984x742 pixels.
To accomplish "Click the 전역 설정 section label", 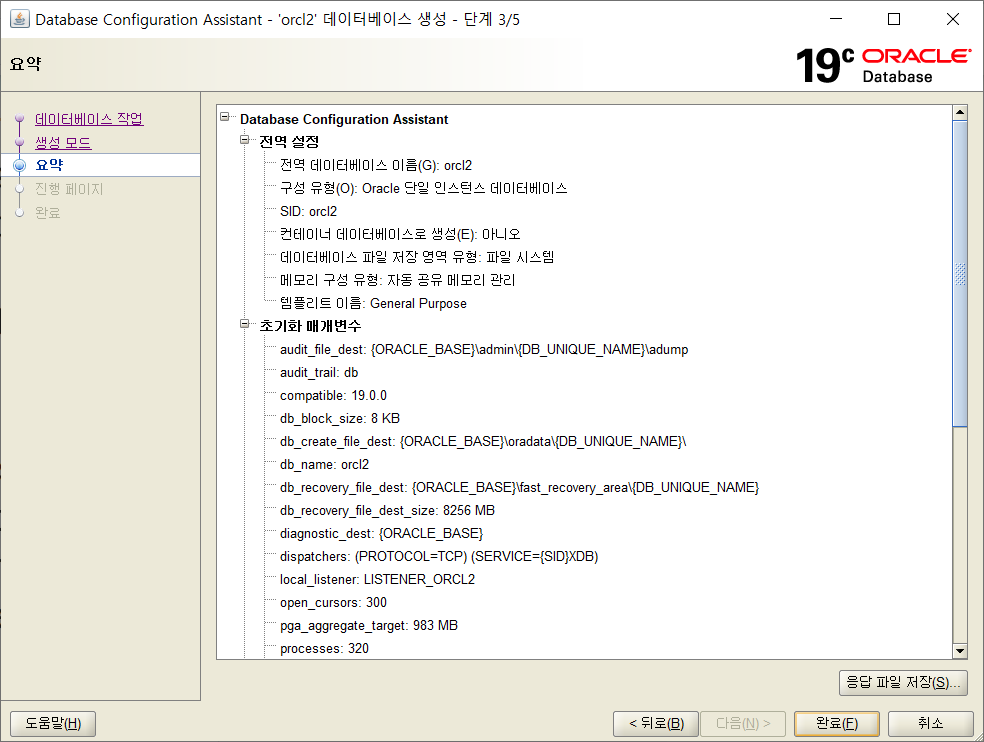I will tap(289, 142).
